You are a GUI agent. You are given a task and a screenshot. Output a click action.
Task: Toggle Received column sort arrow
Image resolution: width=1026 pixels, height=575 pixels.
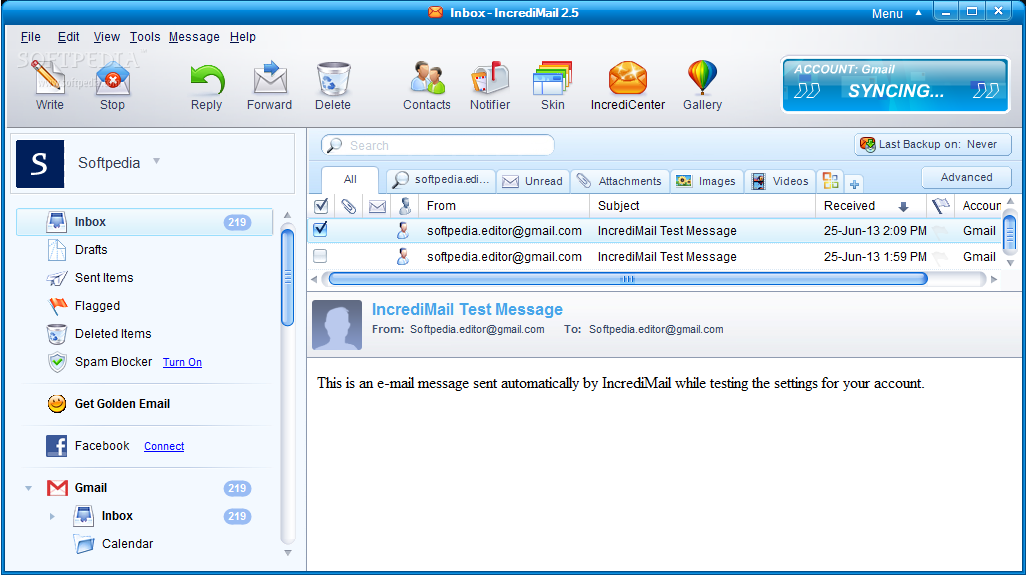click(x=903, y=207)
